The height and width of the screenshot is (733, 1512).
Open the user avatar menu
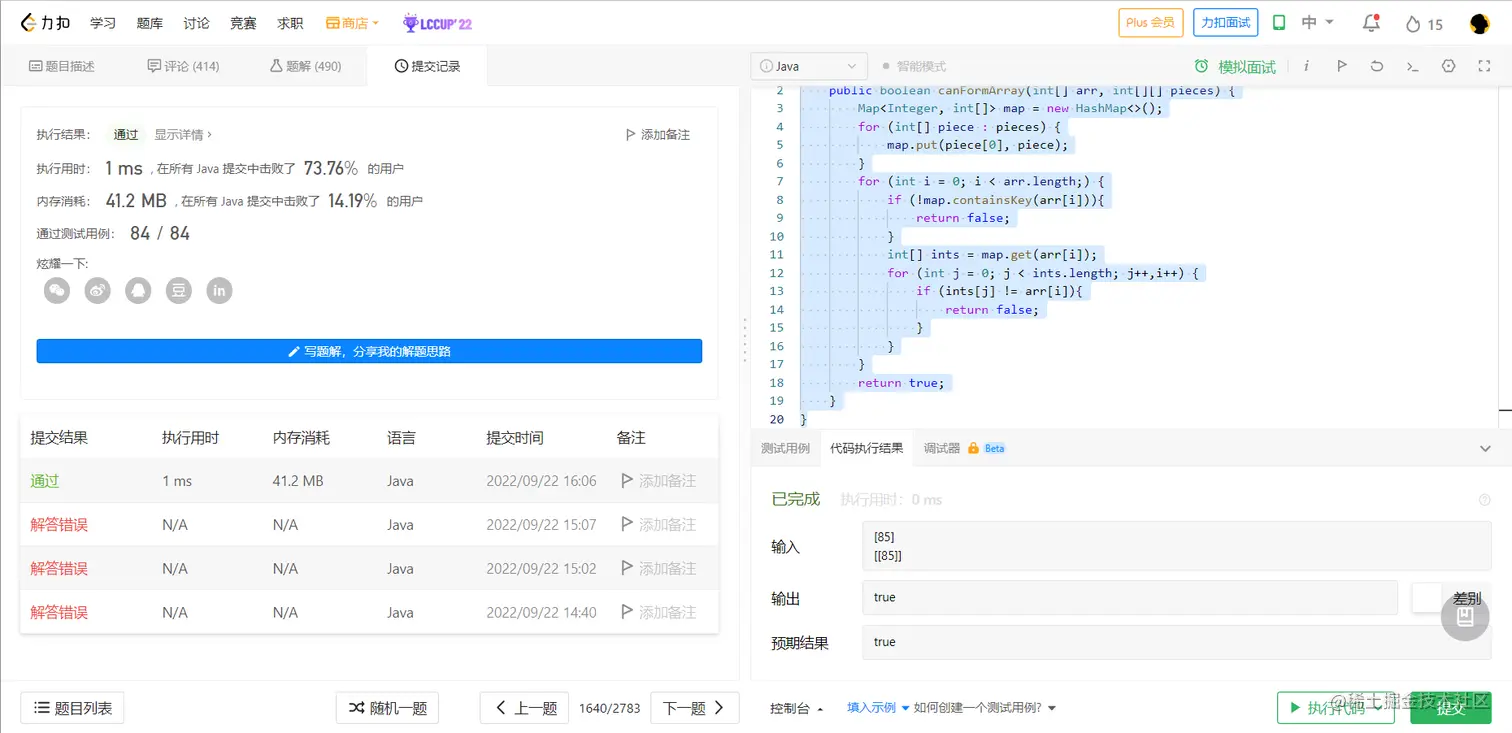(1480, 24)
